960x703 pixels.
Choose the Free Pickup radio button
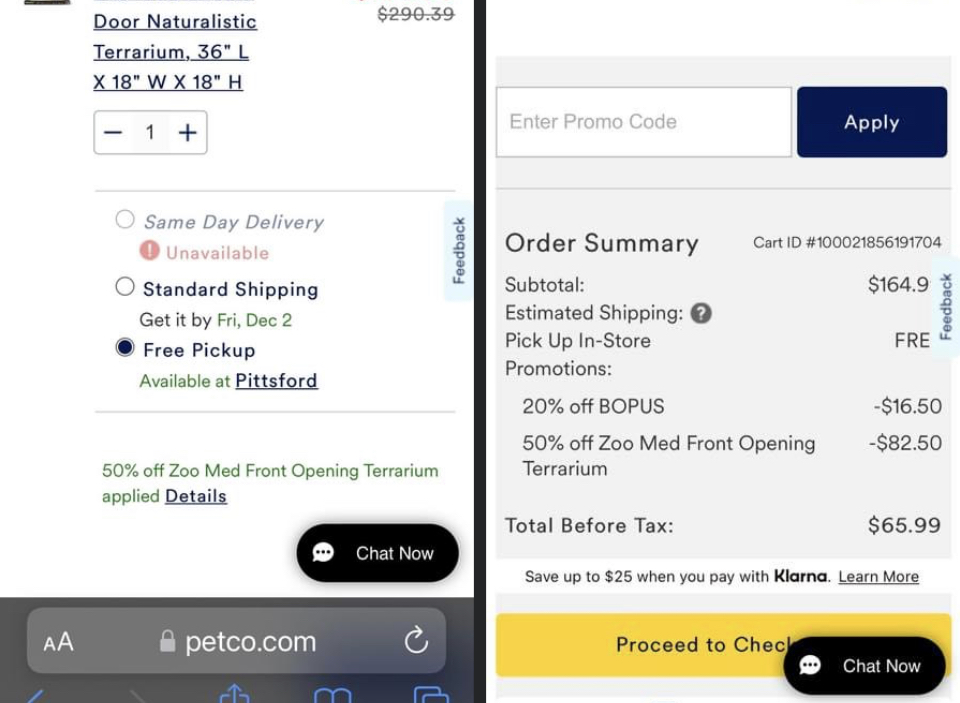tap(125, 348)
